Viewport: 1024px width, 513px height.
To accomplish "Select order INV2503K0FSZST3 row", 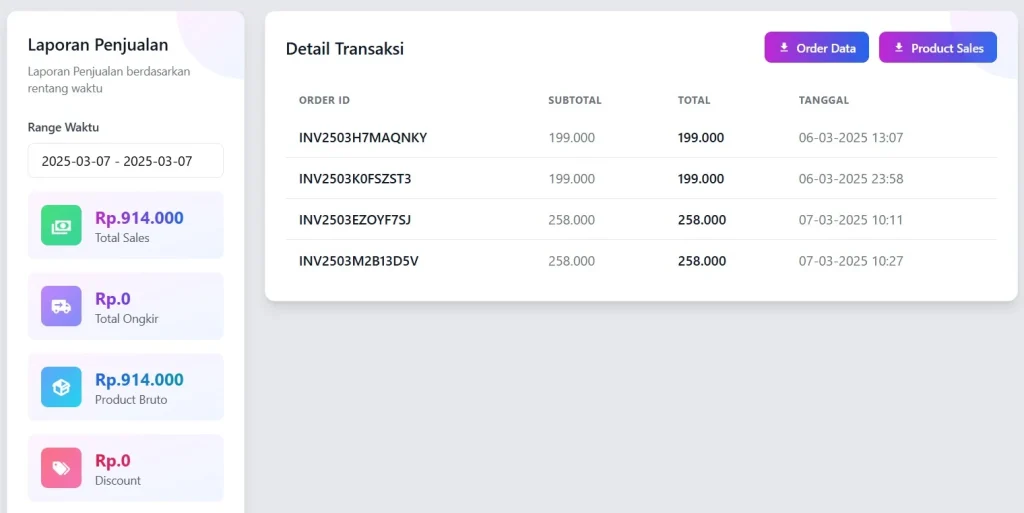I will point(355,179).
